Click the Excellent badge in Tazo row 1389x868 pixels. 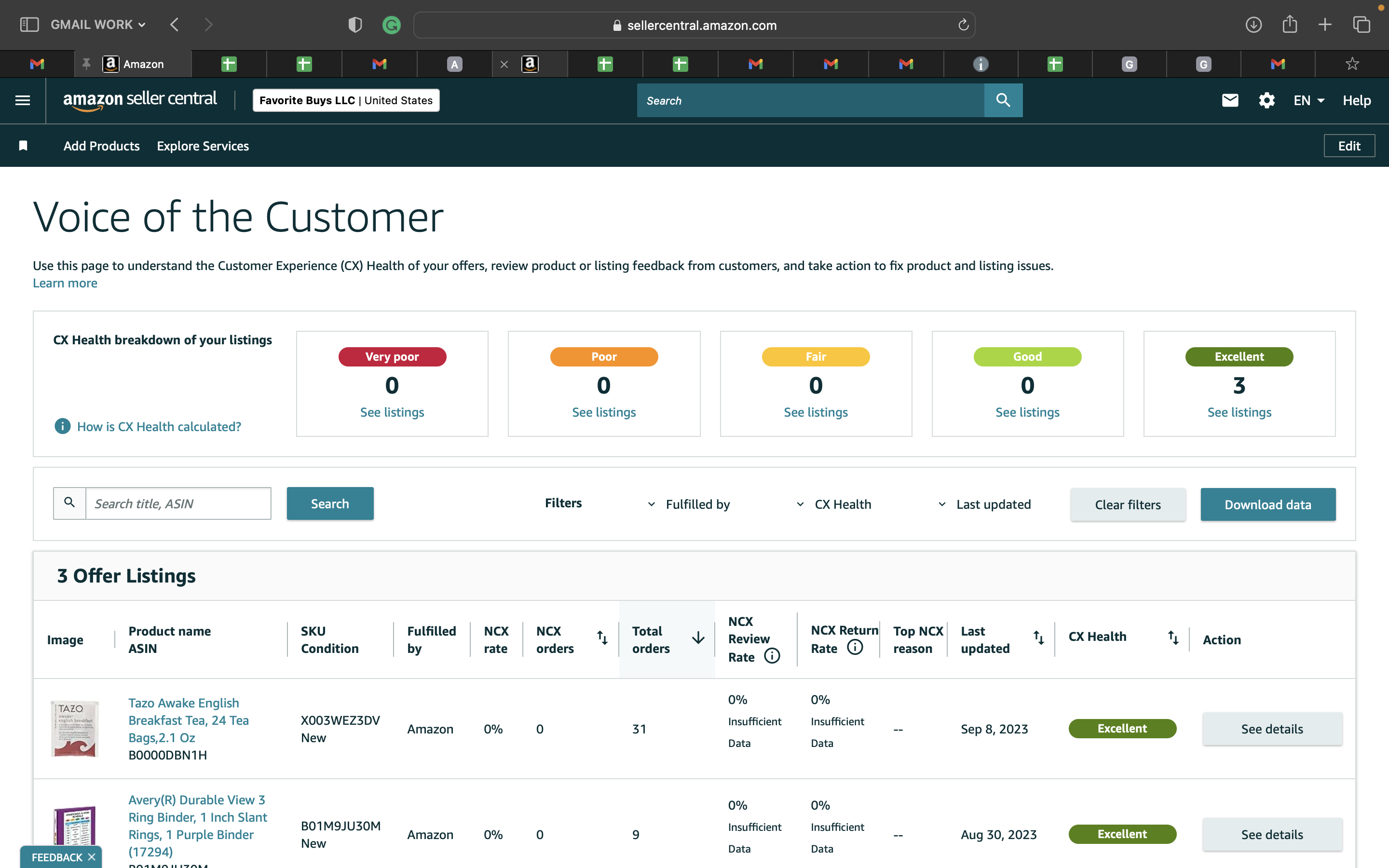click(1122, 729)
